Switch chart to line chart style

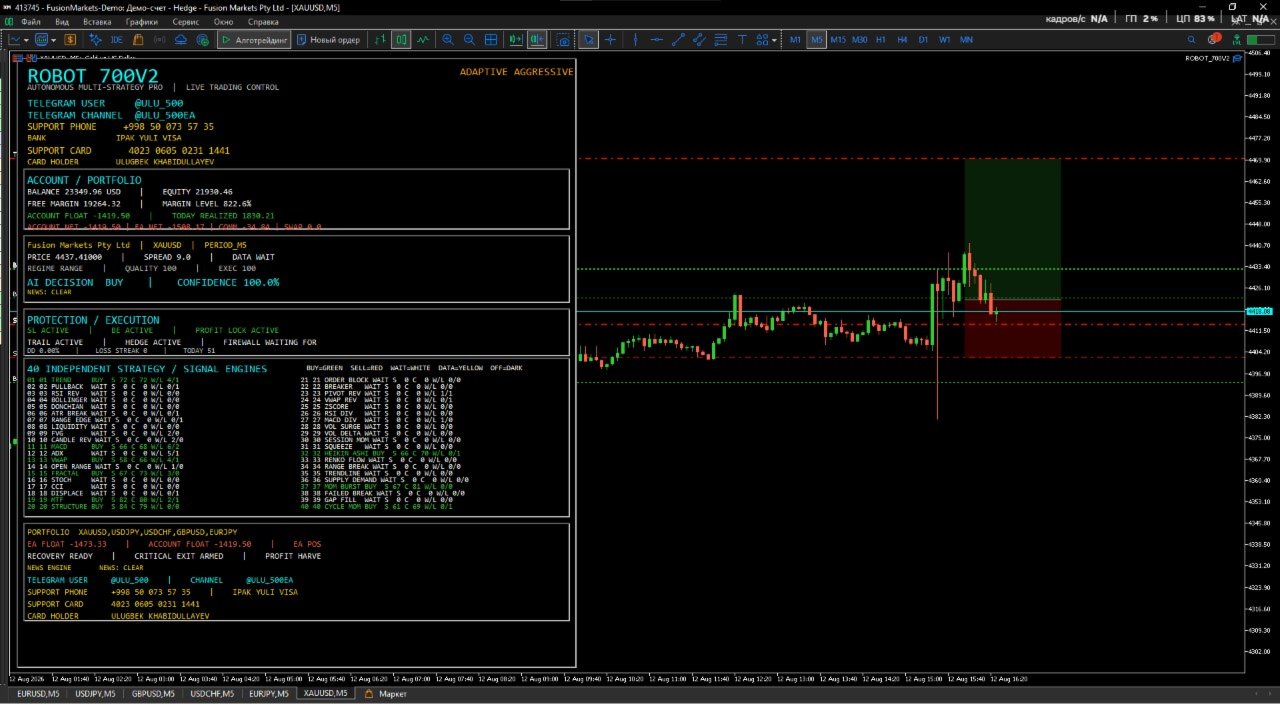pyautogui.click(x=423, y=40)
